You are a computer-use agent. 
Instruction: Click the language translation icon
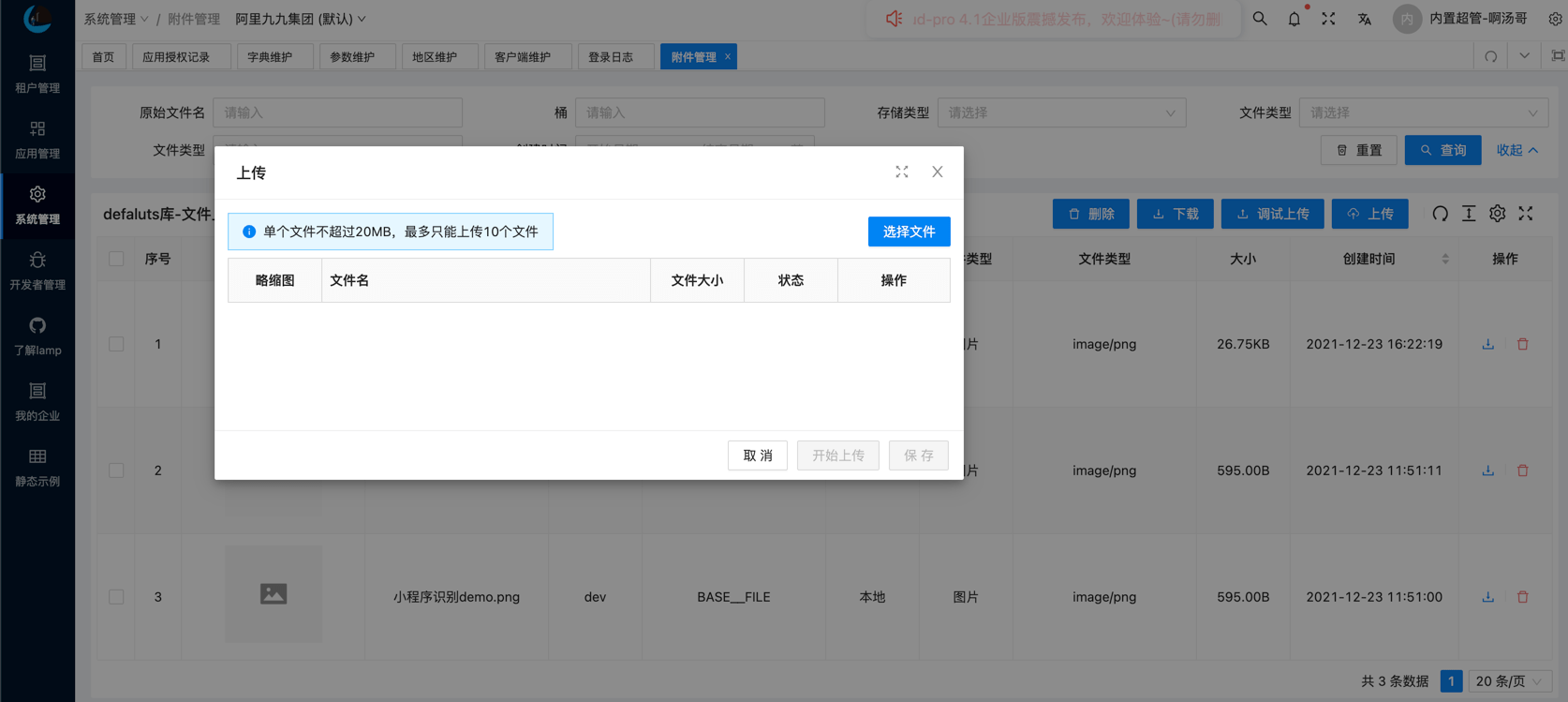pyautogui.click(x=1365, y=19)
